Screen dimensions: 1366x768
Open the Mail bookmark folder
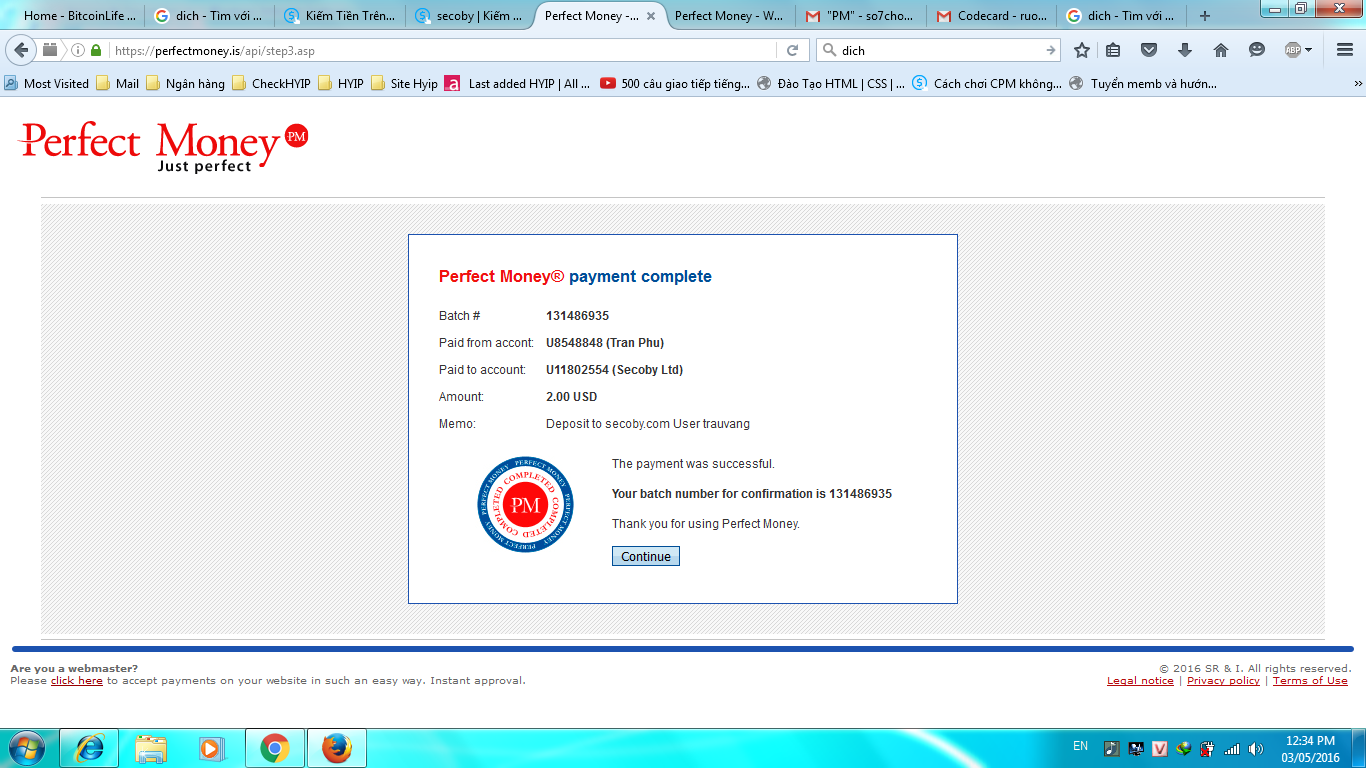[x=118, y=84]
